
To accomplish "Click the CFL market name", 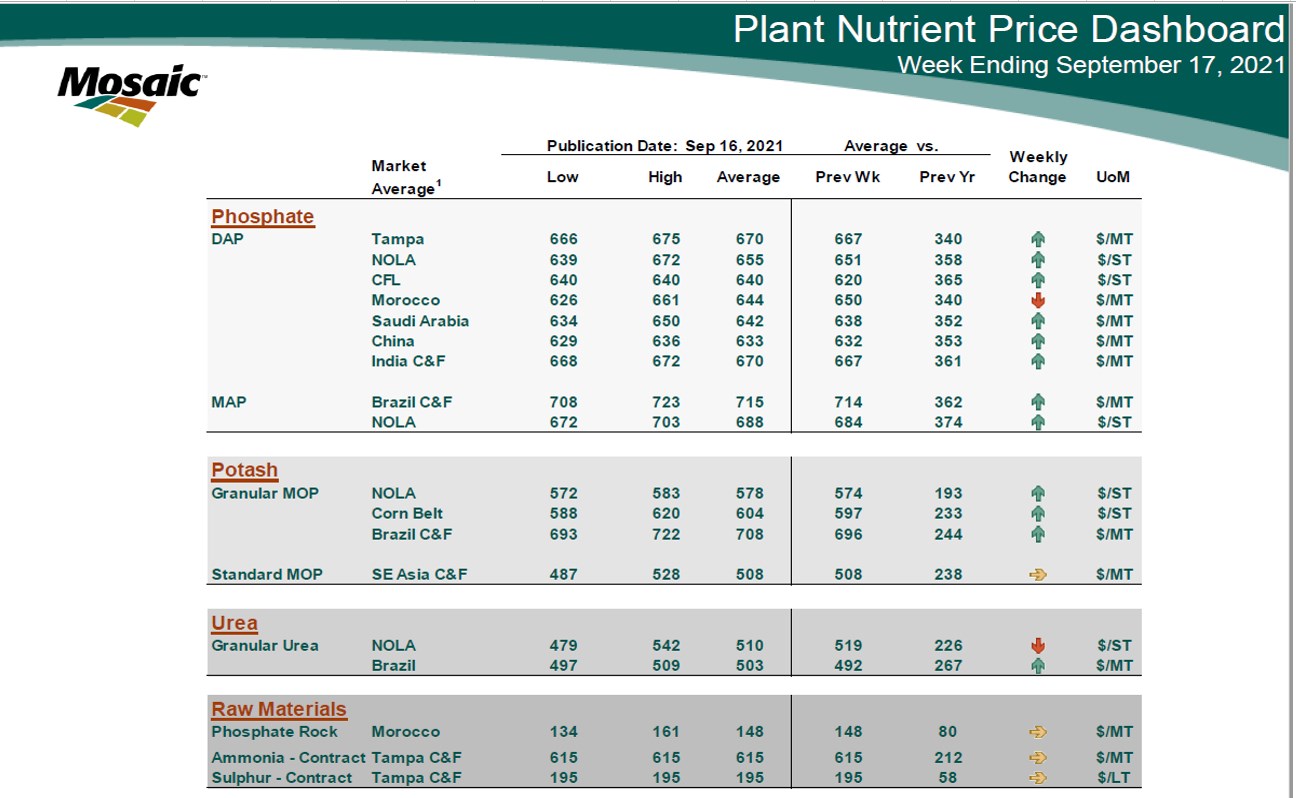I will [x=386, y=280].
